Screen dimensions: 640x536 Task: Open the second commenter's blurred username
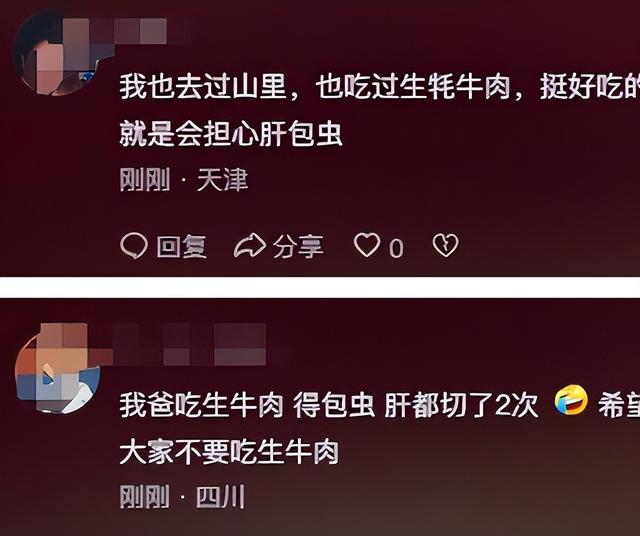click(184, 344)
